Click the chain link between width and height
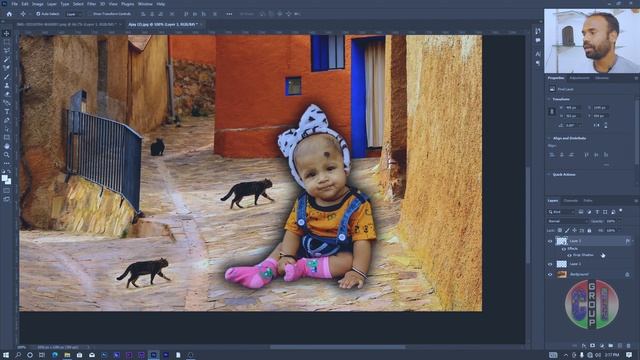 (552, 111)
